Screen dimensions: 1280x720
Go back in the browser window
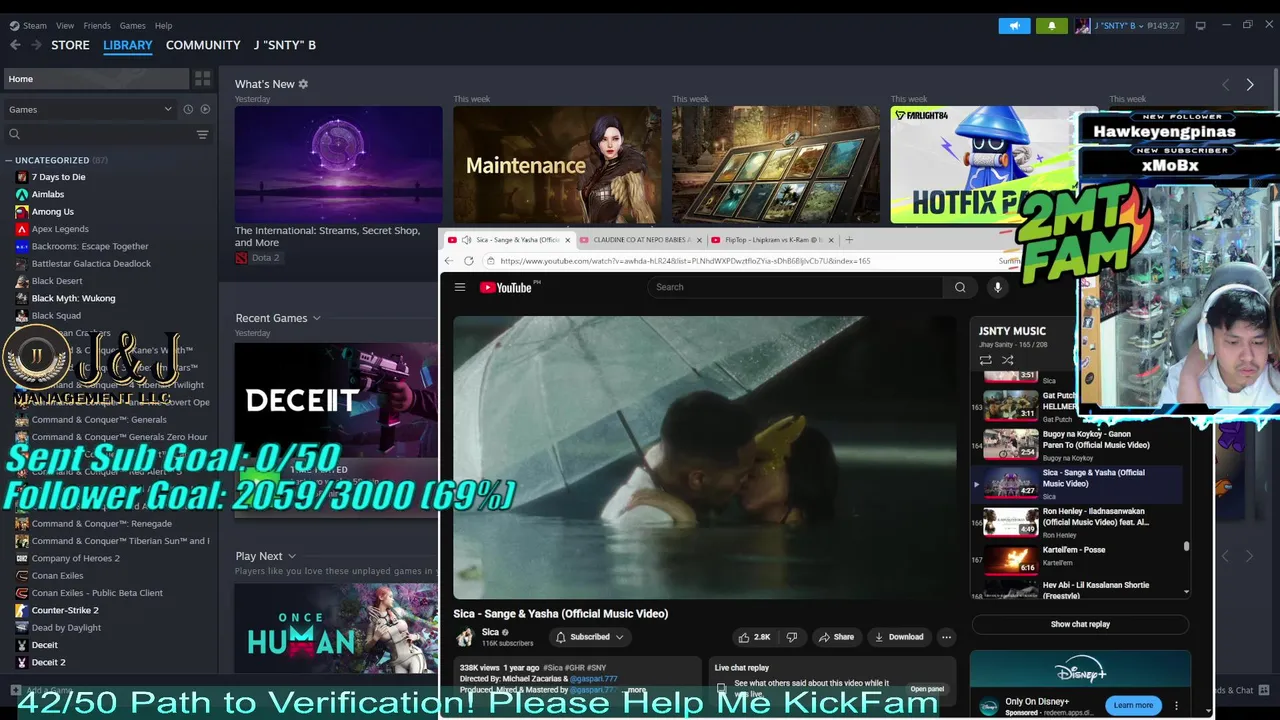pos(449,261)
